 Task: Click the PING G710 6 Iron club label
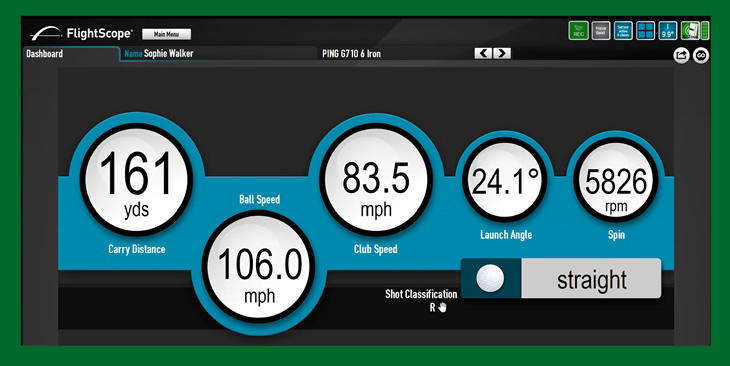351,54
